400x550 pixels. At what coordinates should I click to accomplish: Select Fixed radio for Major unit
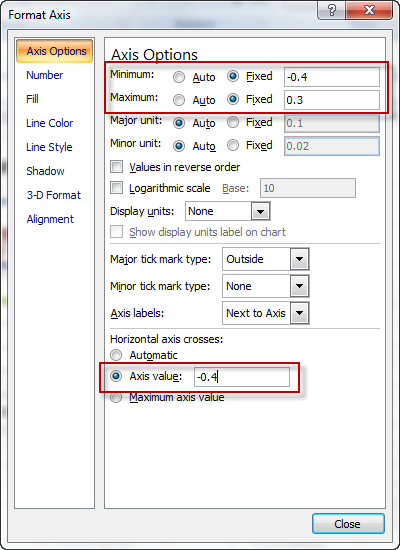tap(233, 122)
